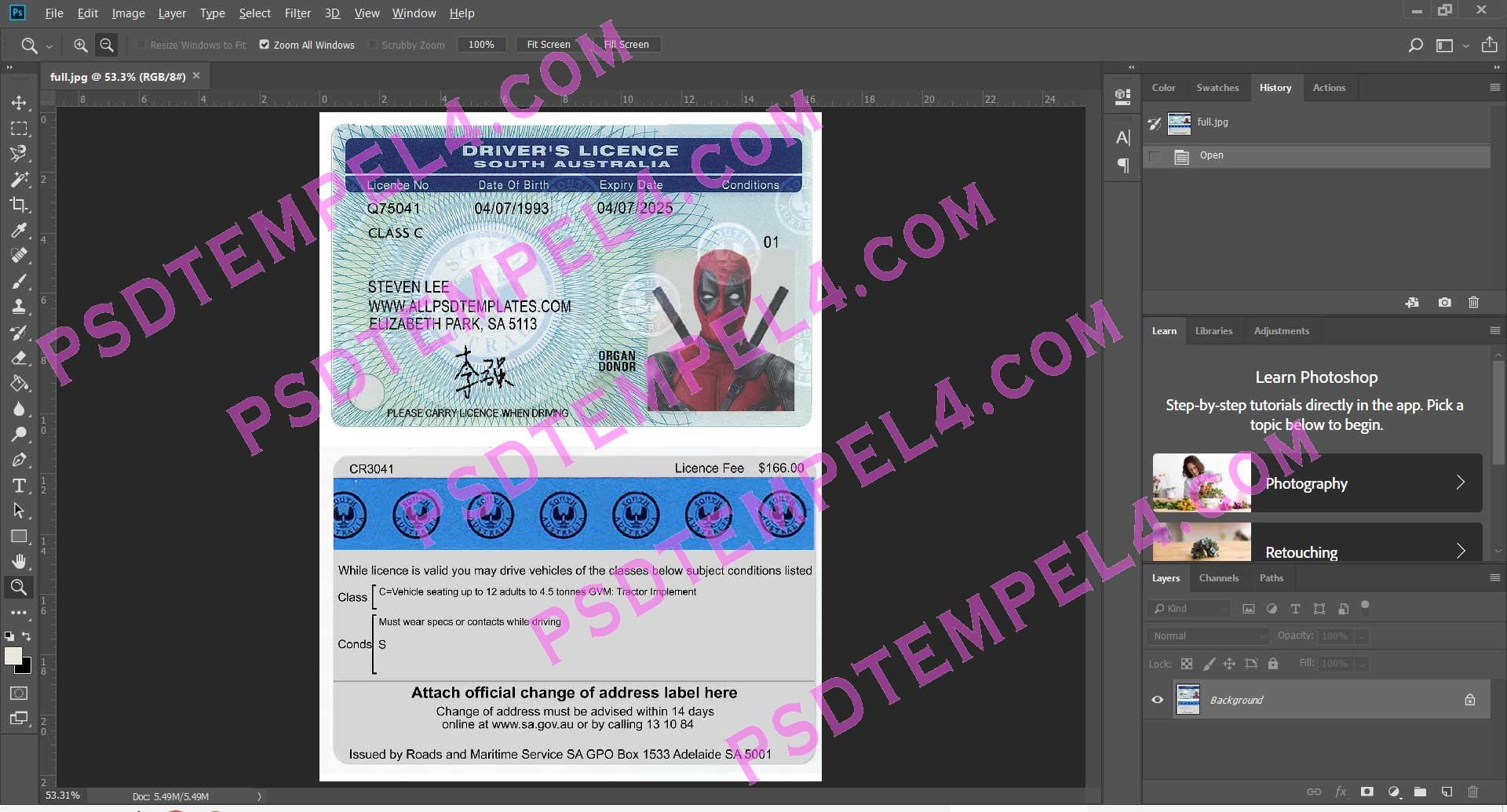Click the Fit Screen button

548,45
